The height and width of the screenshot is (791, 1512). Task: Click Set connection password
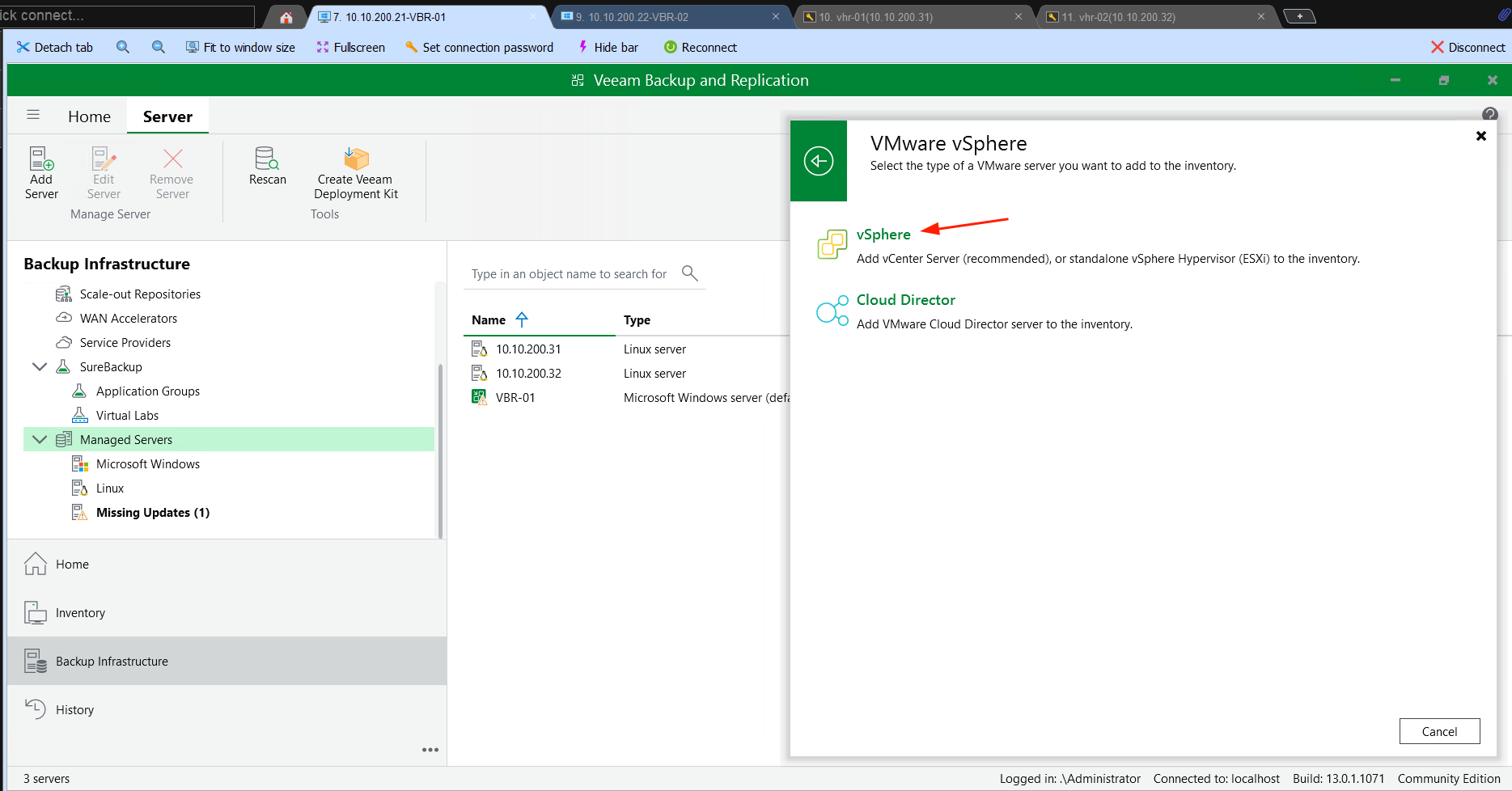coord(479,48)
